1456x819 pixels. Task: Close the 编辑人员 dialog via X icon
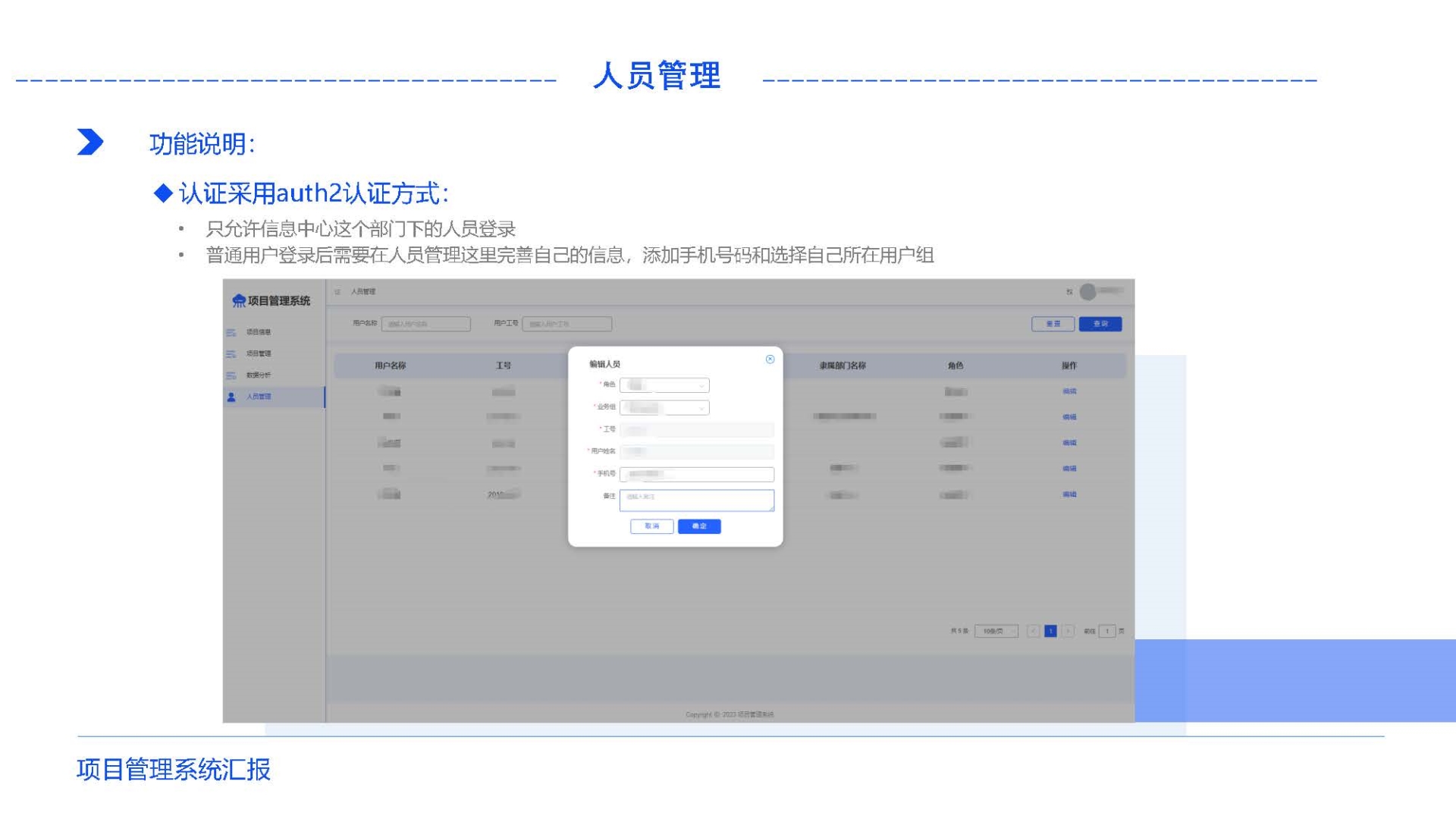[x=770, y=359]
